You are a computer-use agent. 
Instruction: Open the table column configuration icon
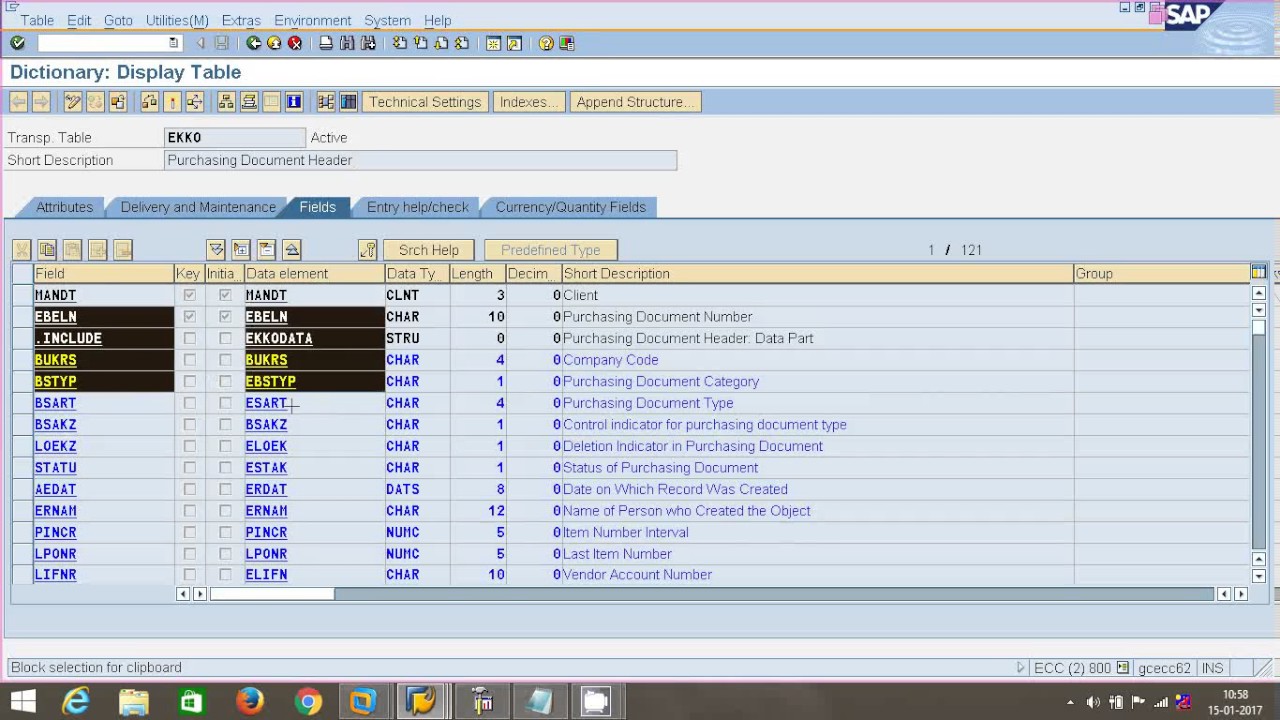coord(1258,273)
